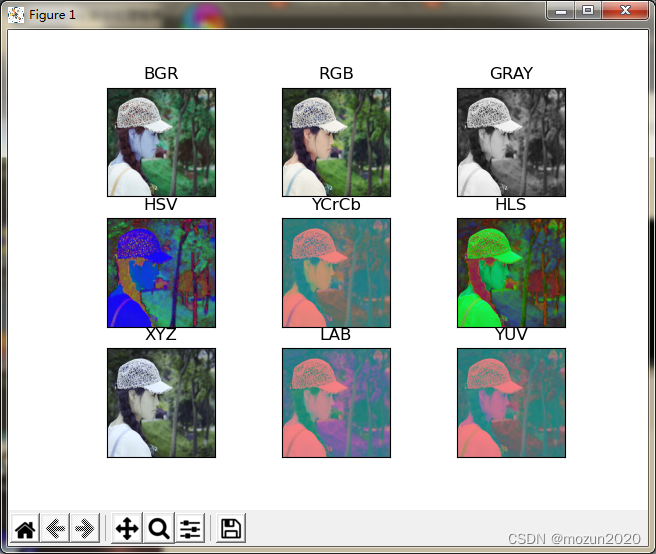The width and height of the screenshot is (656, 554).
Task: Click the "BGR" subplot title
Action: (161, 73)
